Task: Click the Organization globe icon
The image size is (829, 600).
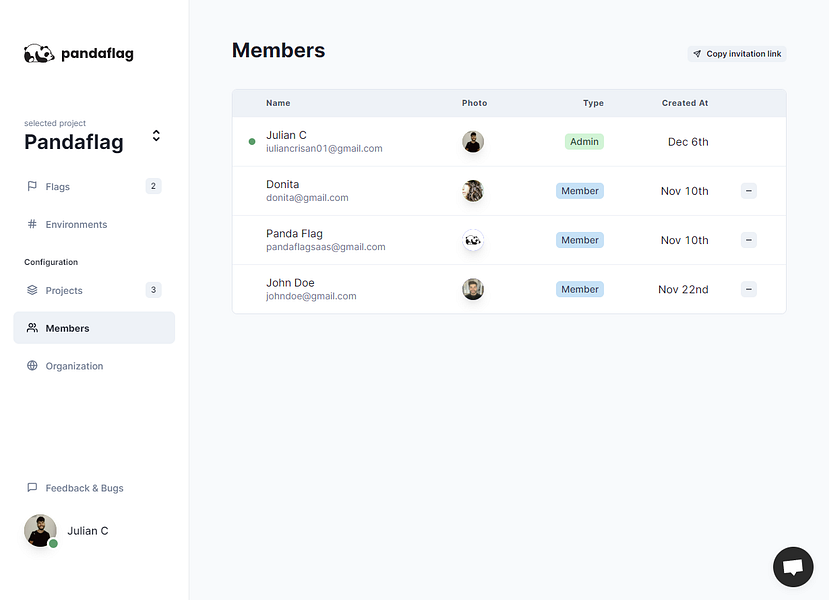Action: 32,366
